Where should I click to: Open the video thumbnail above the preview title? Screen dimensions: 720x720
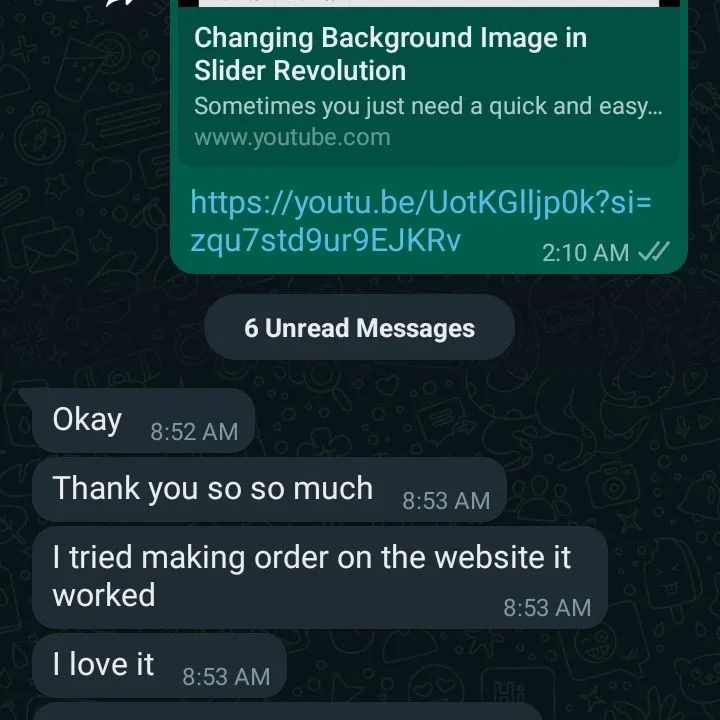point(429,3)
